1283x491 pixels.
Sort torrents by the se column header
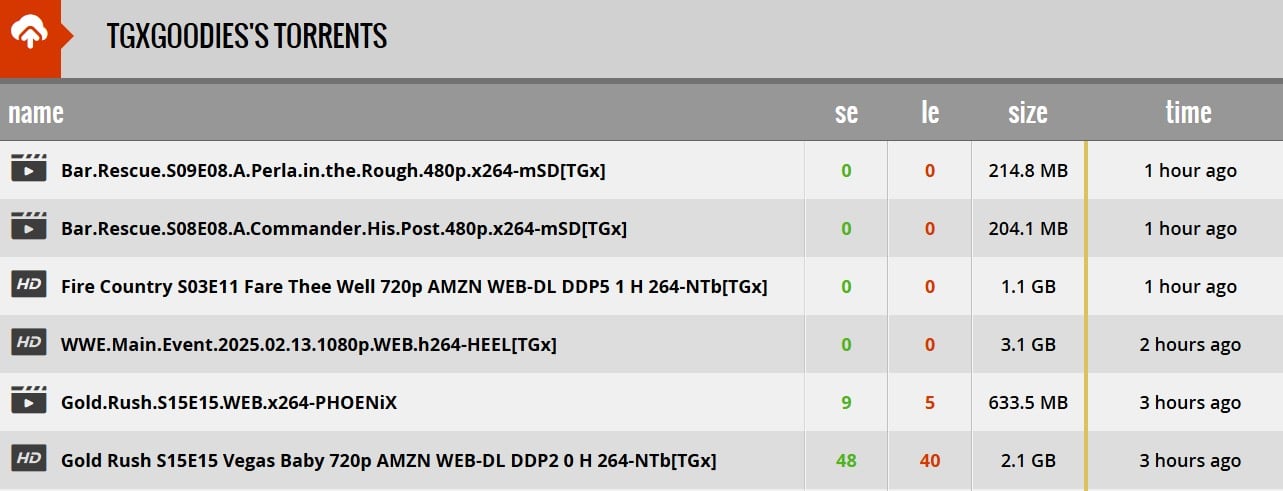coord(846,113)
